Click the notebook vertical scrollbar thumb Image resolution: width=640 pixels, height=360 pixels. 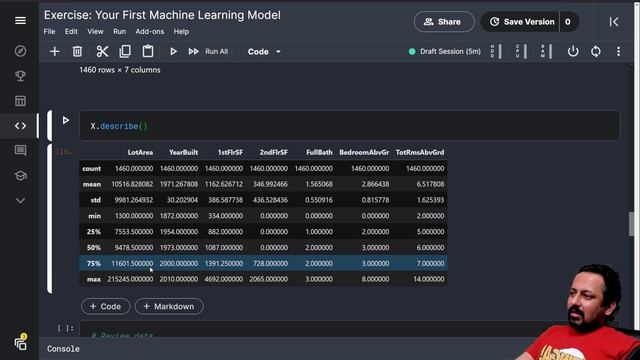[632, 224]
